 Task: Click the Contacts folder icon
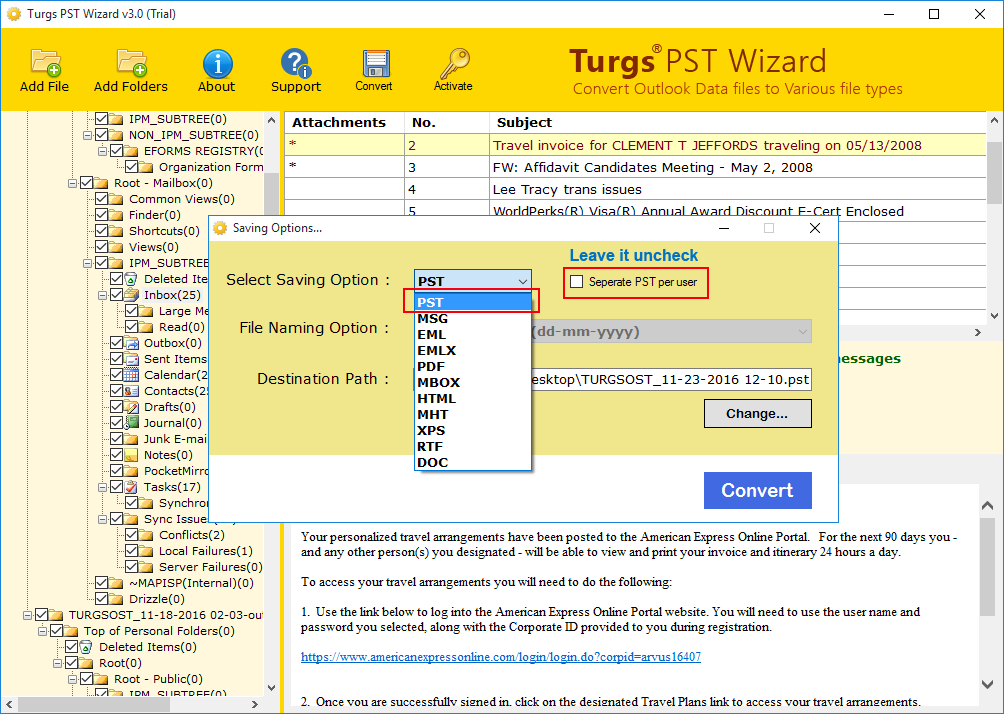[x=131, y=391]
